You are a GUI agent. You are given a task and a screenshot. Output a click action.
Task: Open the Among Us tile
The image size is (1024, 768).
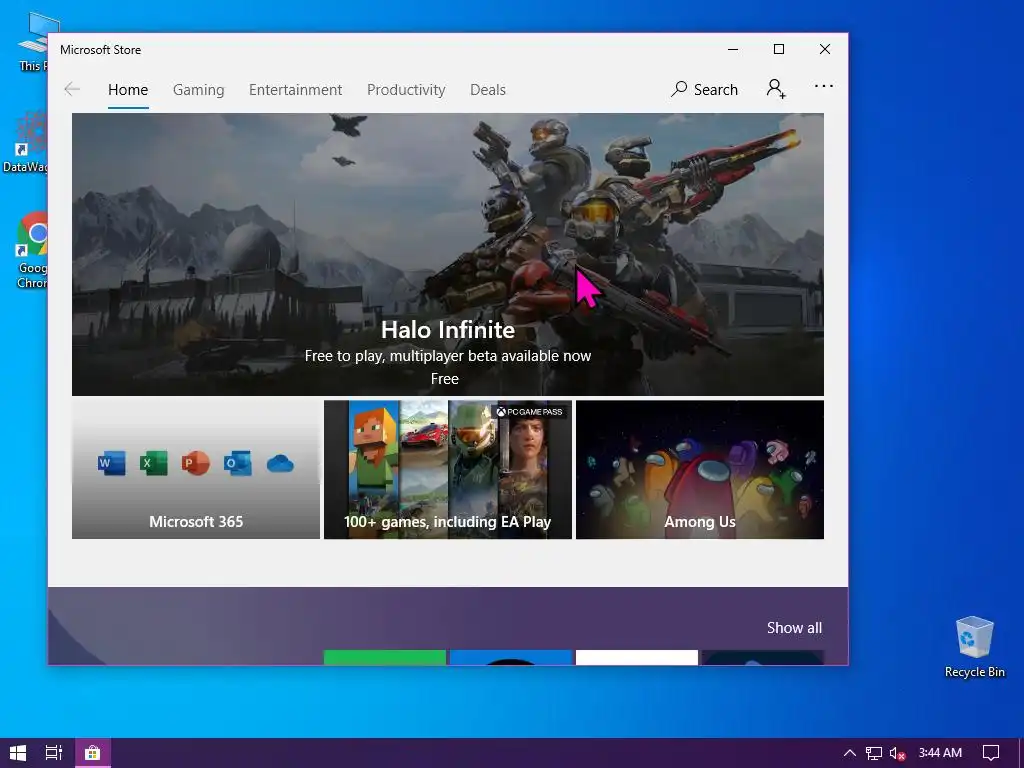[699, 470]
